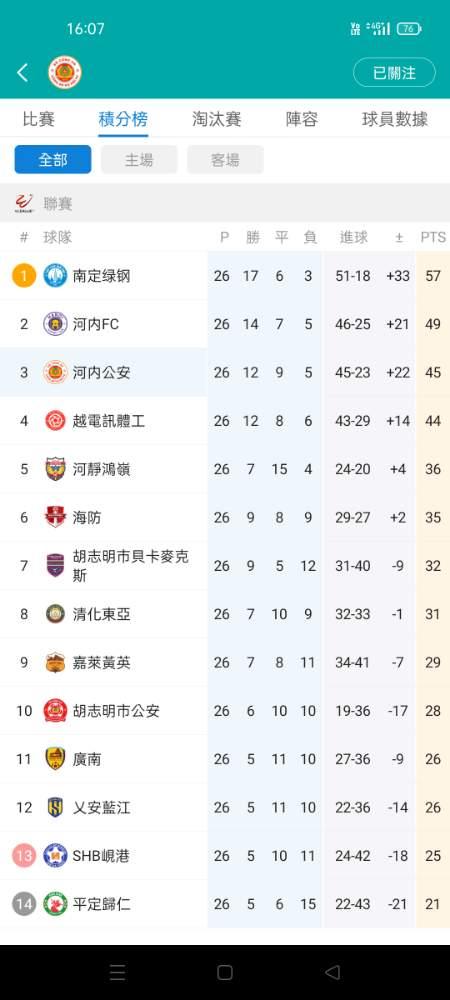450x1000 pixels.
Task: Open the 球員數據 tab
Action: (x=395, y=119)
